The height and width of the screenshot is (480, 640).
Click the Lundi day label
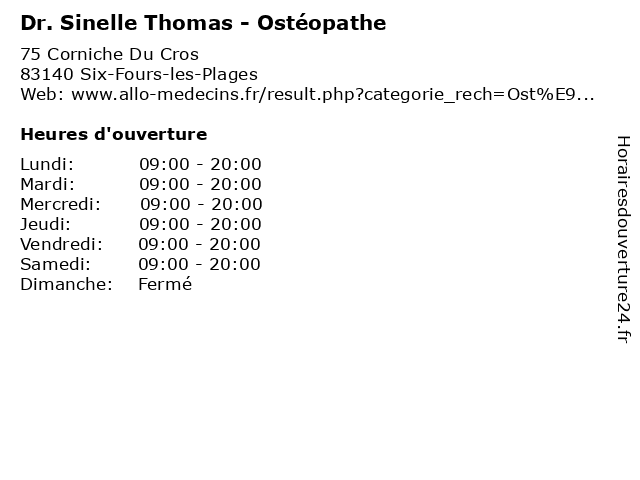point(47,164)
